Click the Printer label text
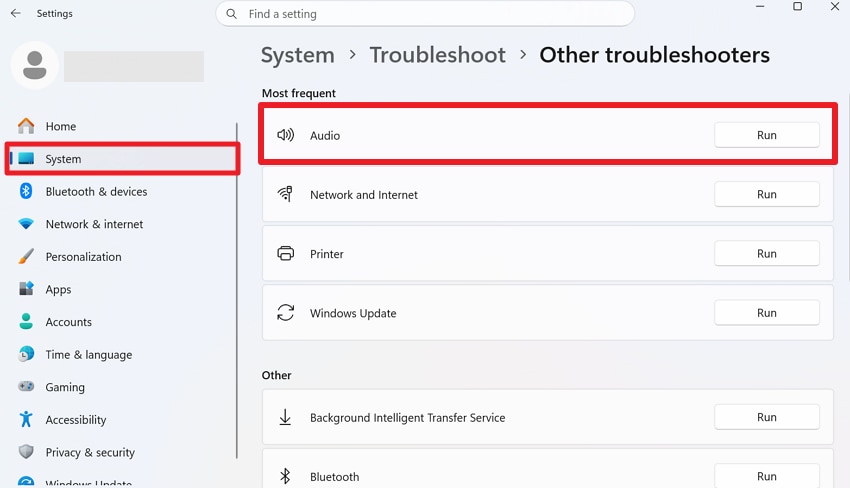The width and height of the screenshot is (850, 488). (327, 254)
